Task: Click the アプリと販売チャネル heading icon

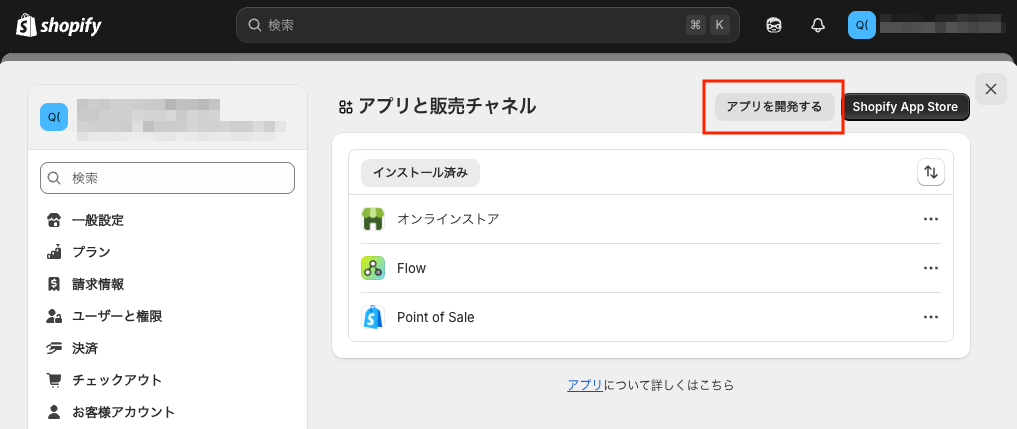Action: point(346,107)
